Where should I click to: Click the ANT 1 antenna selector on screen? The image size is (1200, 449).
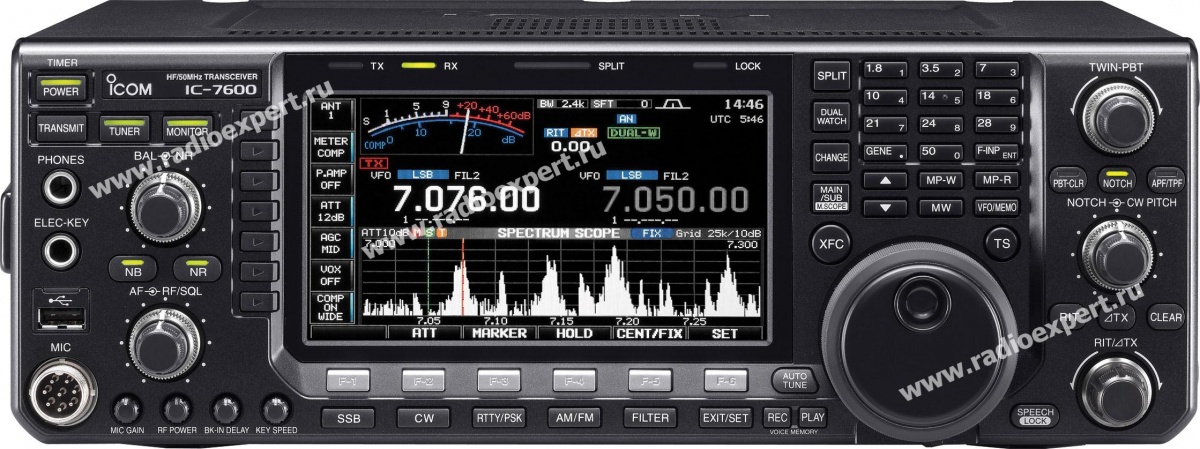click(331, 110)
